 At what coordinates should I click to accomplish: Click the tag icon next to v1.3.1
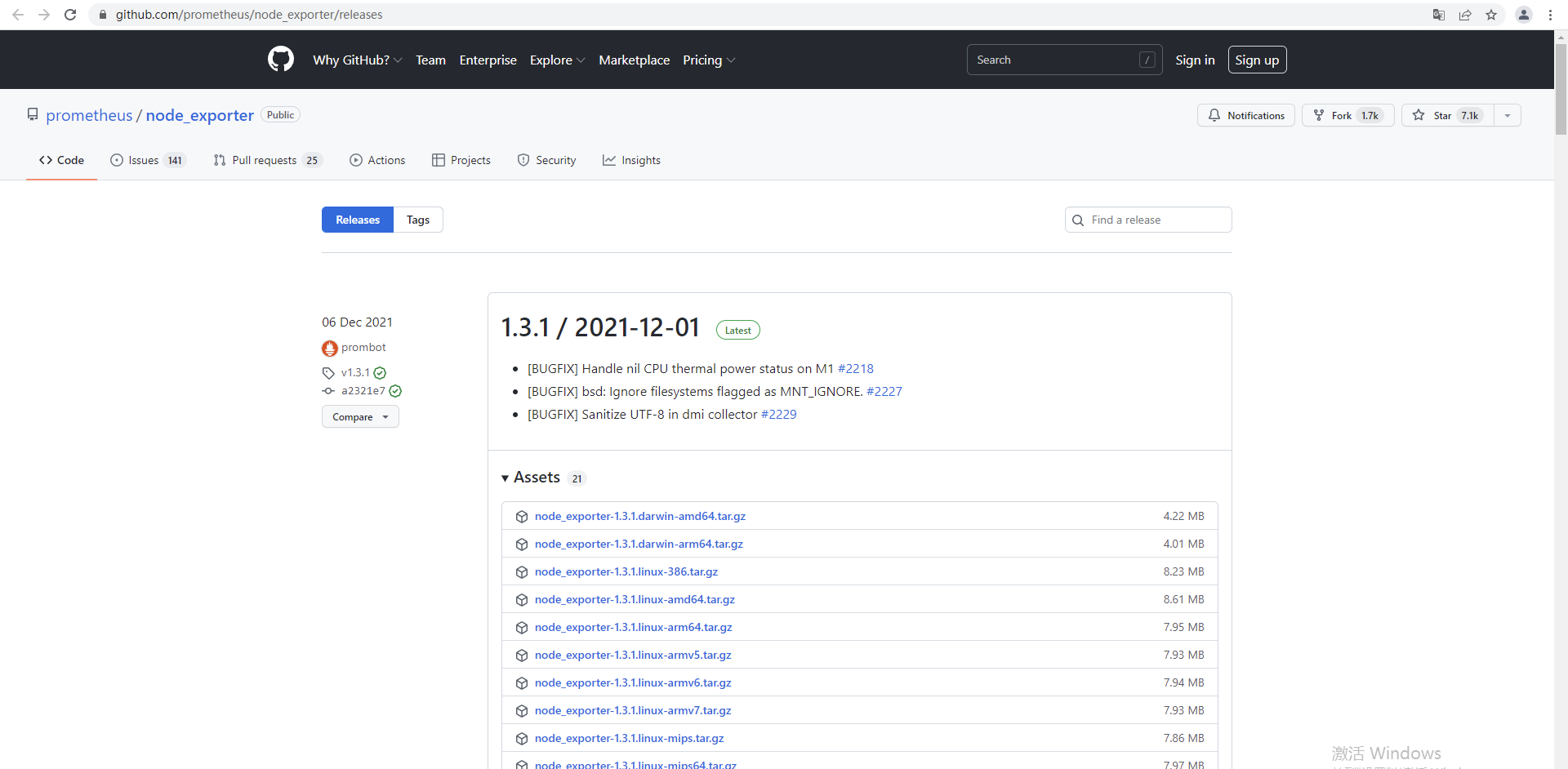pos(328,373)
